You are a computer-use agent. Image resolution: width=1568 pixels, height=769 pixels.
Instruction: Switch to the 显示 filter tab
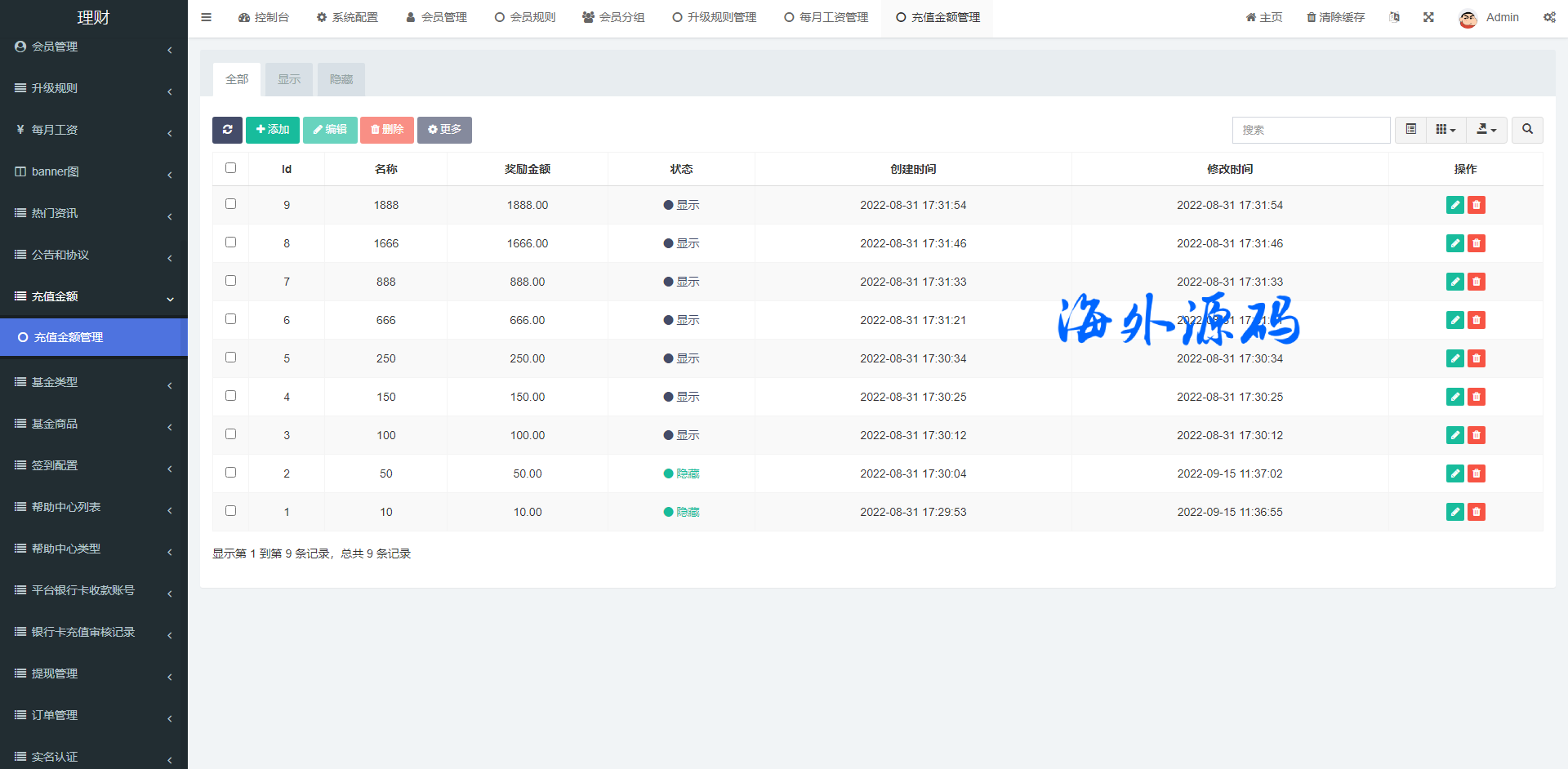289,79
